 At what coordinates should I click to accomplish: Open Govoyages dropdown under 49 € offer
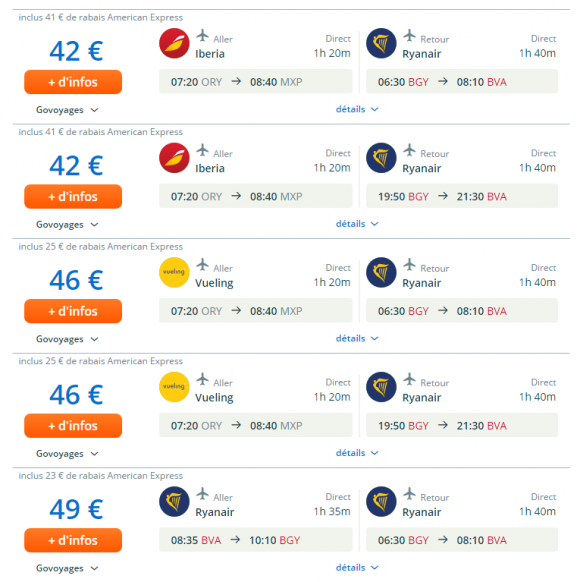tap(67, 568)
